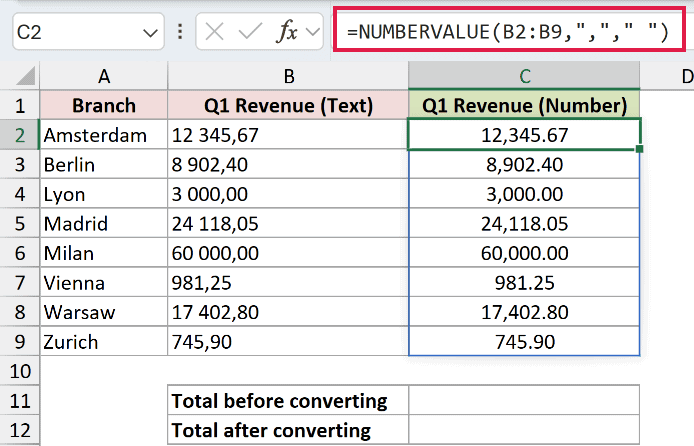Select empty cell next to Total before converting
This screenshot has height=446, width=694.
[x=524, y=400]
